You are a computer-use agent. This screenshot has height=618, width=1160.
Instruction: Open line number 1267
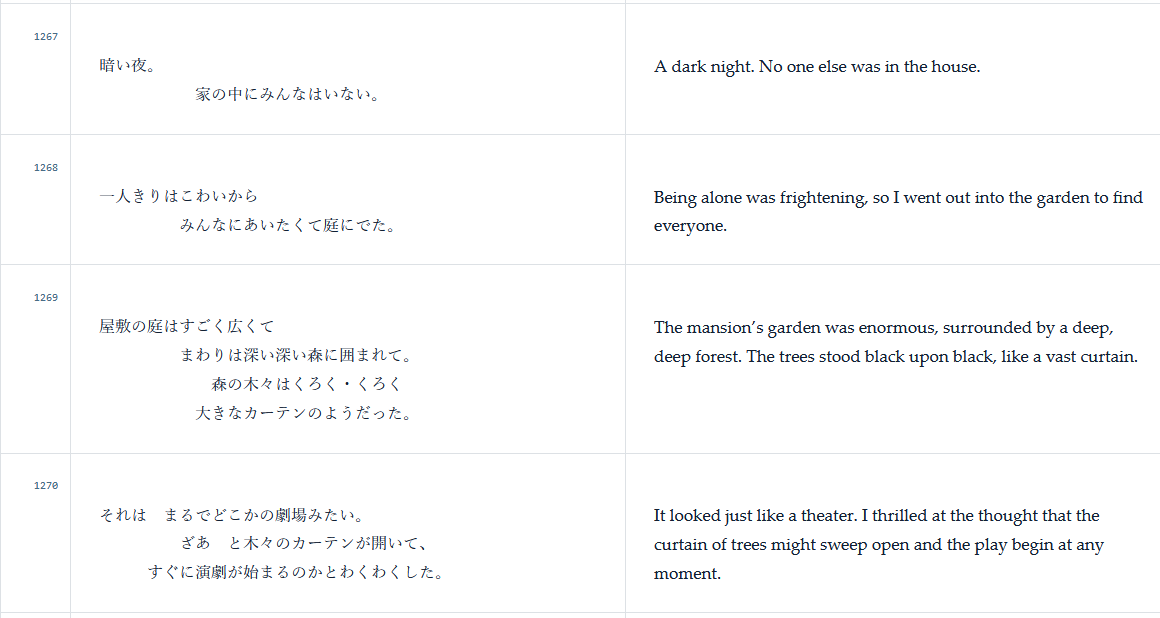tap(46, 36)
